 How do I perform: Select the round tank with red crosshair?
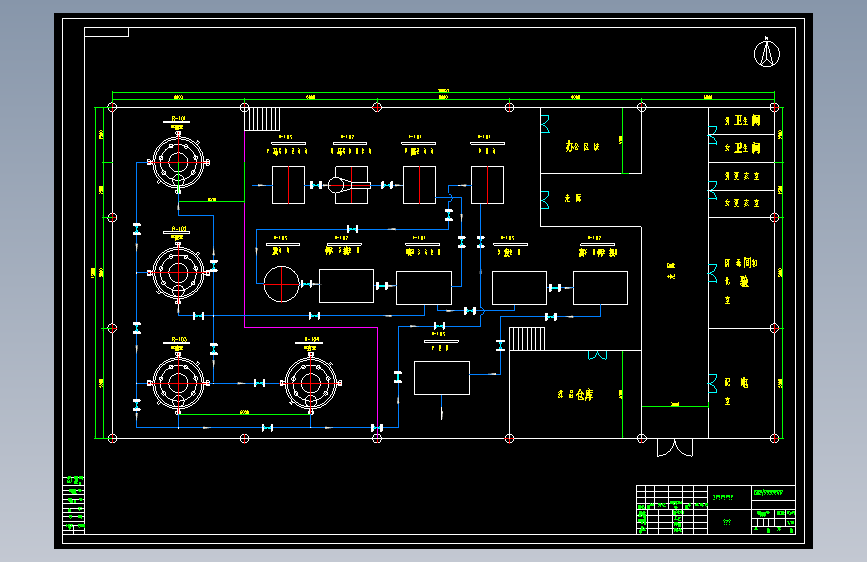point(281,284)
